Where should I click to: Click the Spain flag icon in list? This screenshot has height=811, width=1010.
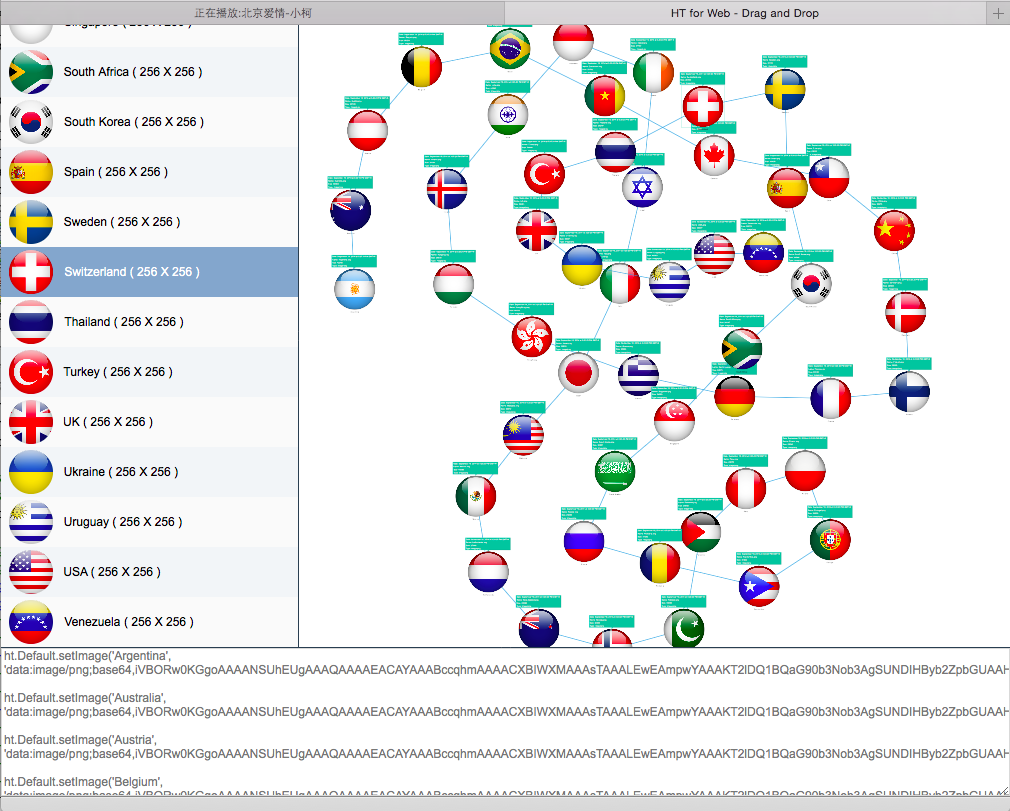[31, 172]
